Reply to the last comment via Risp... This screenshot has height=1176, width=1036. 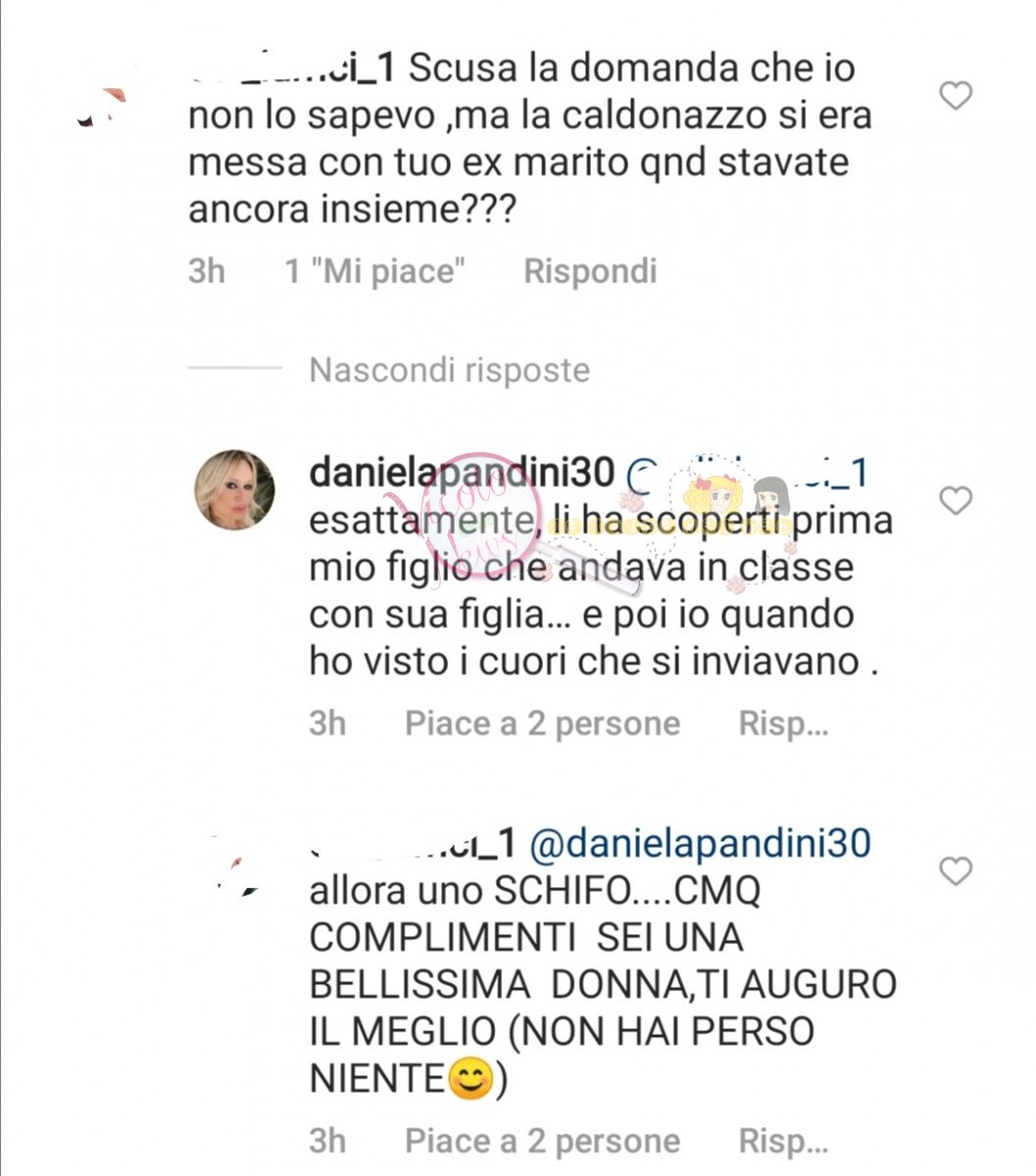tap(783, 1141)
